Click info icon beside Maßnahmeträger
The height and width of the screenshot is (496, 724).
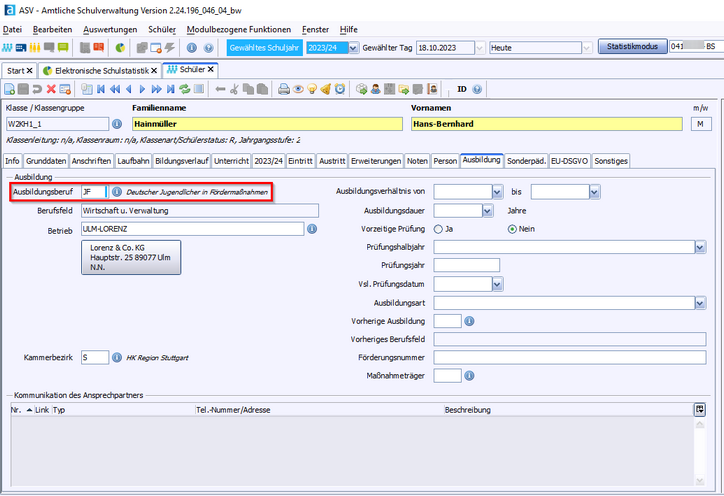tap(469, 376)
